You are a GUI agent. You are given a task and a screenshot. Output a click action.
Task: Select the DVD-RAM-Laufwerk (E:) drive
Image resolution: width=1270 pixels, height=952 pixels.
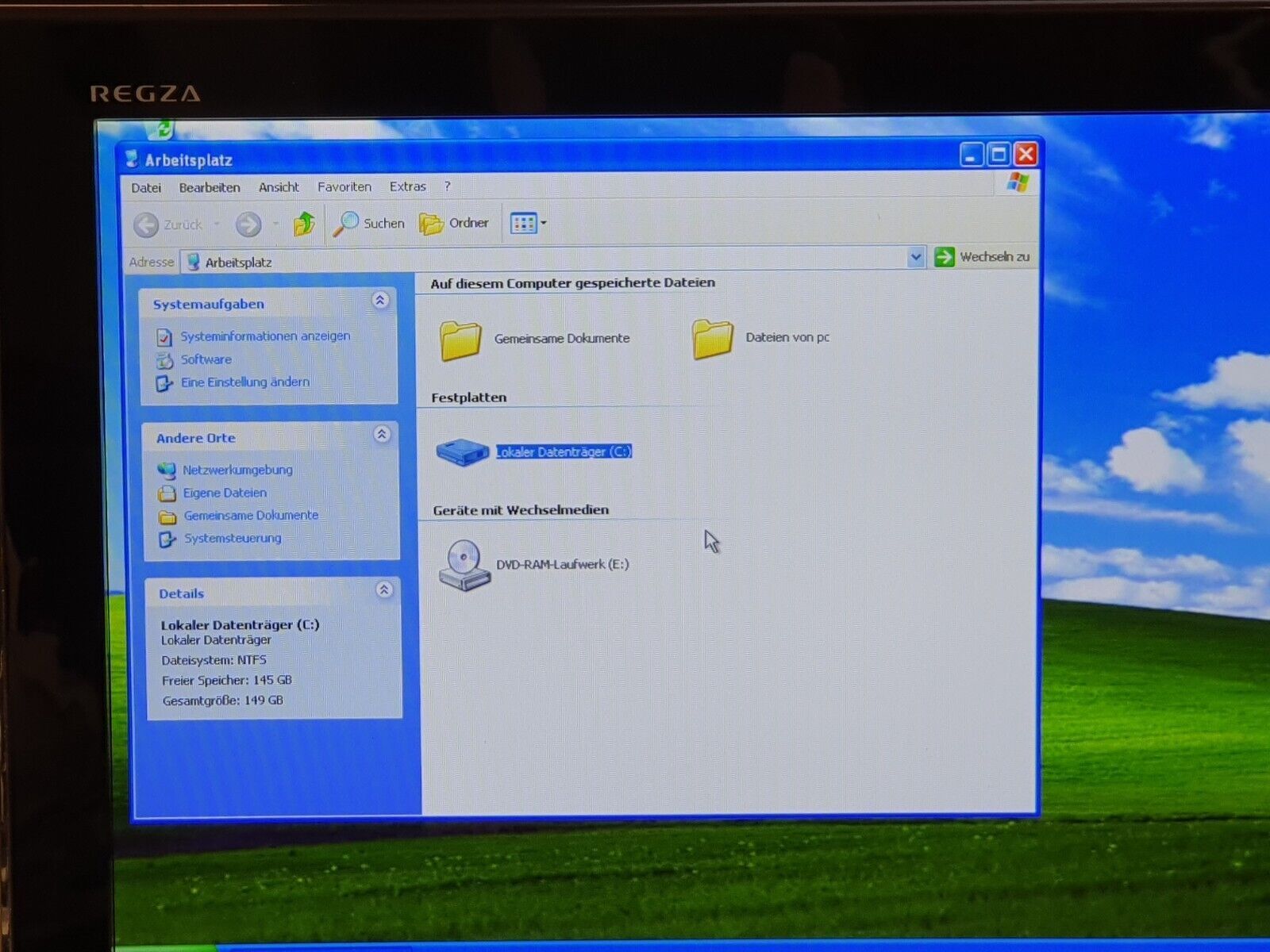point(561,565)
